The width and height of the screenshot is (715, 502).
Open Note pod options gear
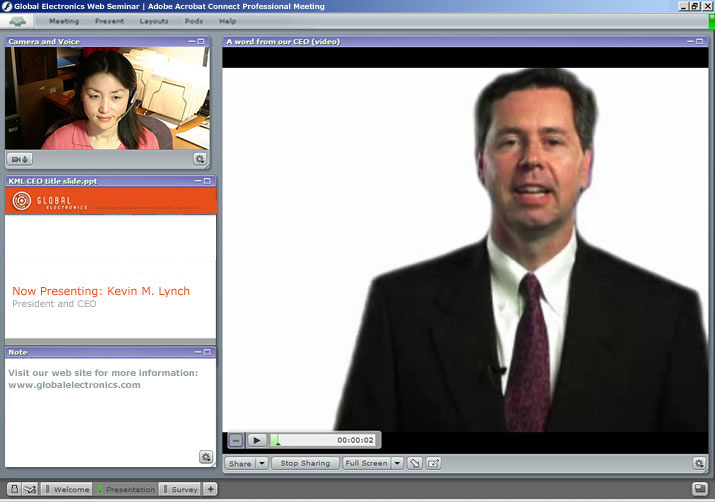point(206,457)
